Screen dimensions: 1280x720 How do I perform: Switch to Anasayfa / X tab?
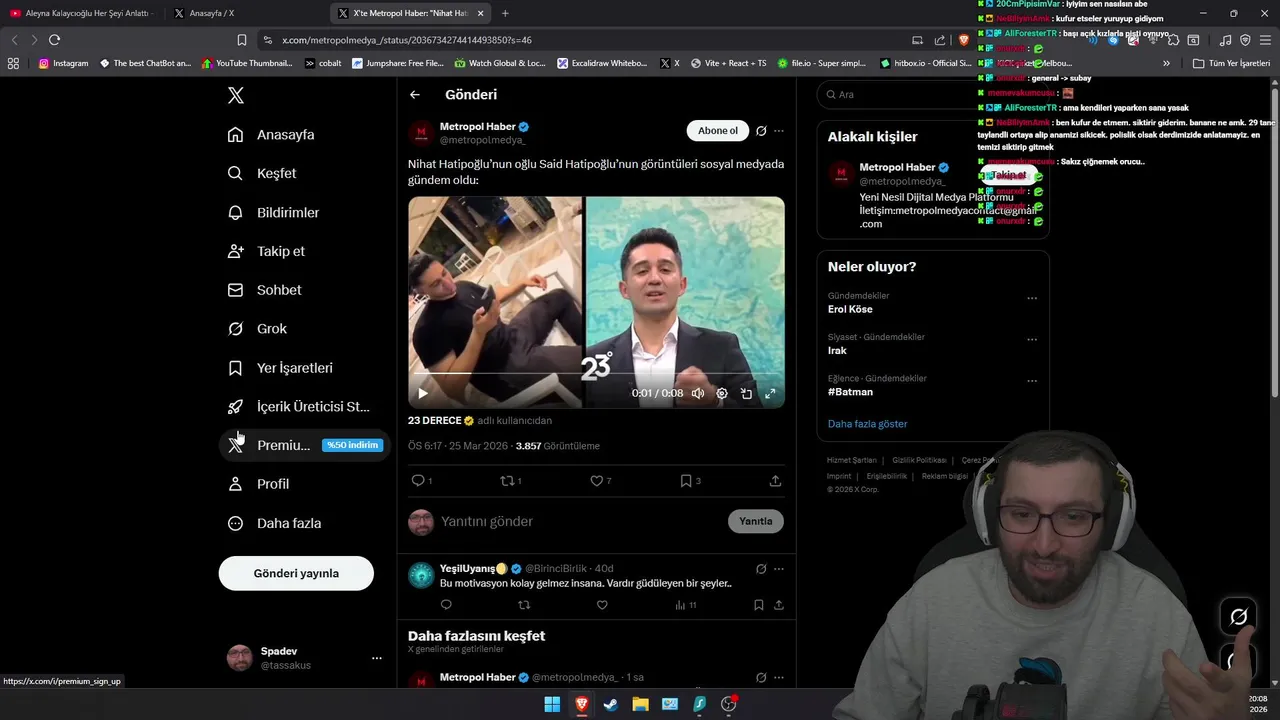(246, 13)
